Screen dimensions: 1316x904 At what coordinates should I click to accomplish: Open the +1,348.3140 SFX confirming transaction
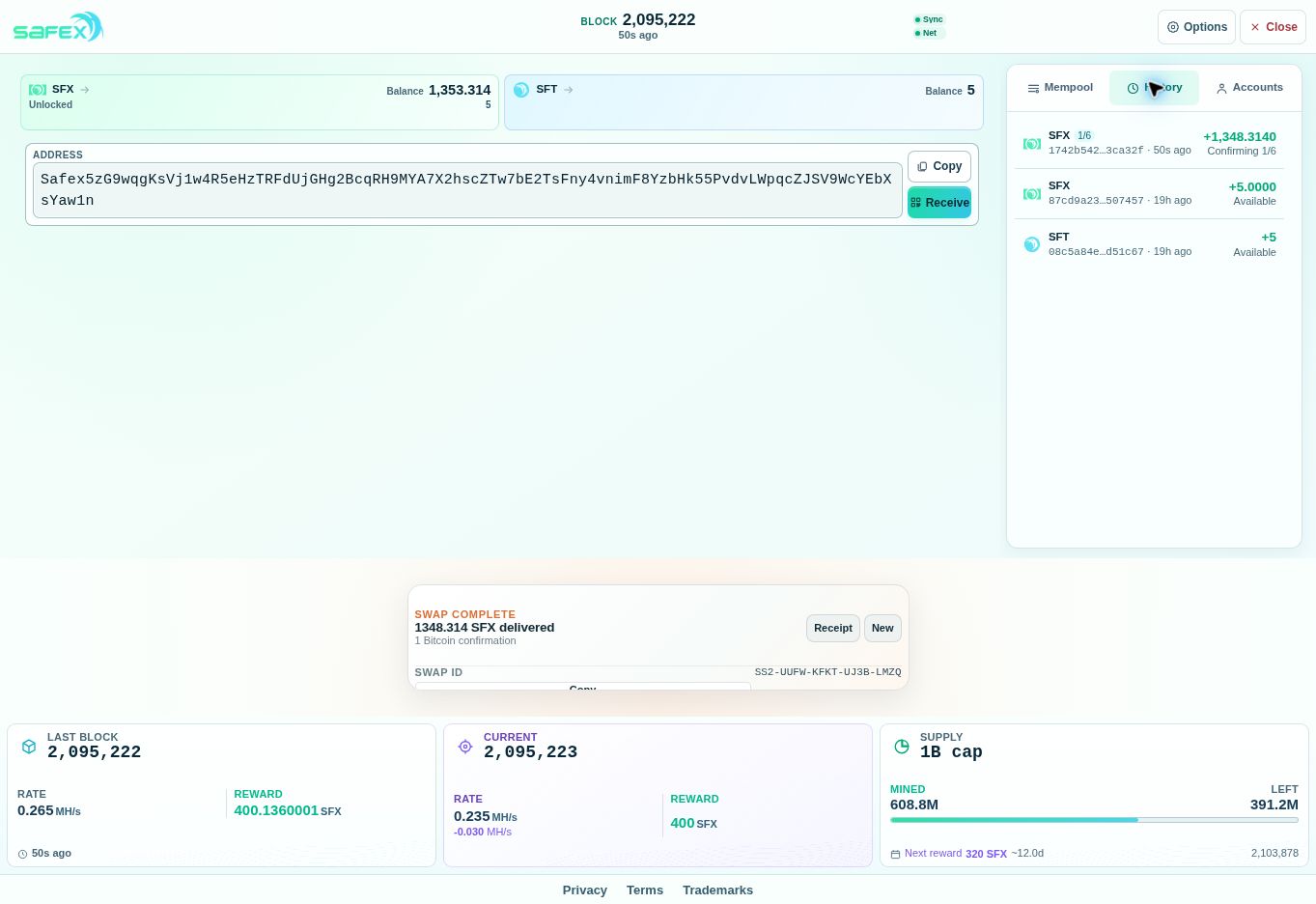1149,143
